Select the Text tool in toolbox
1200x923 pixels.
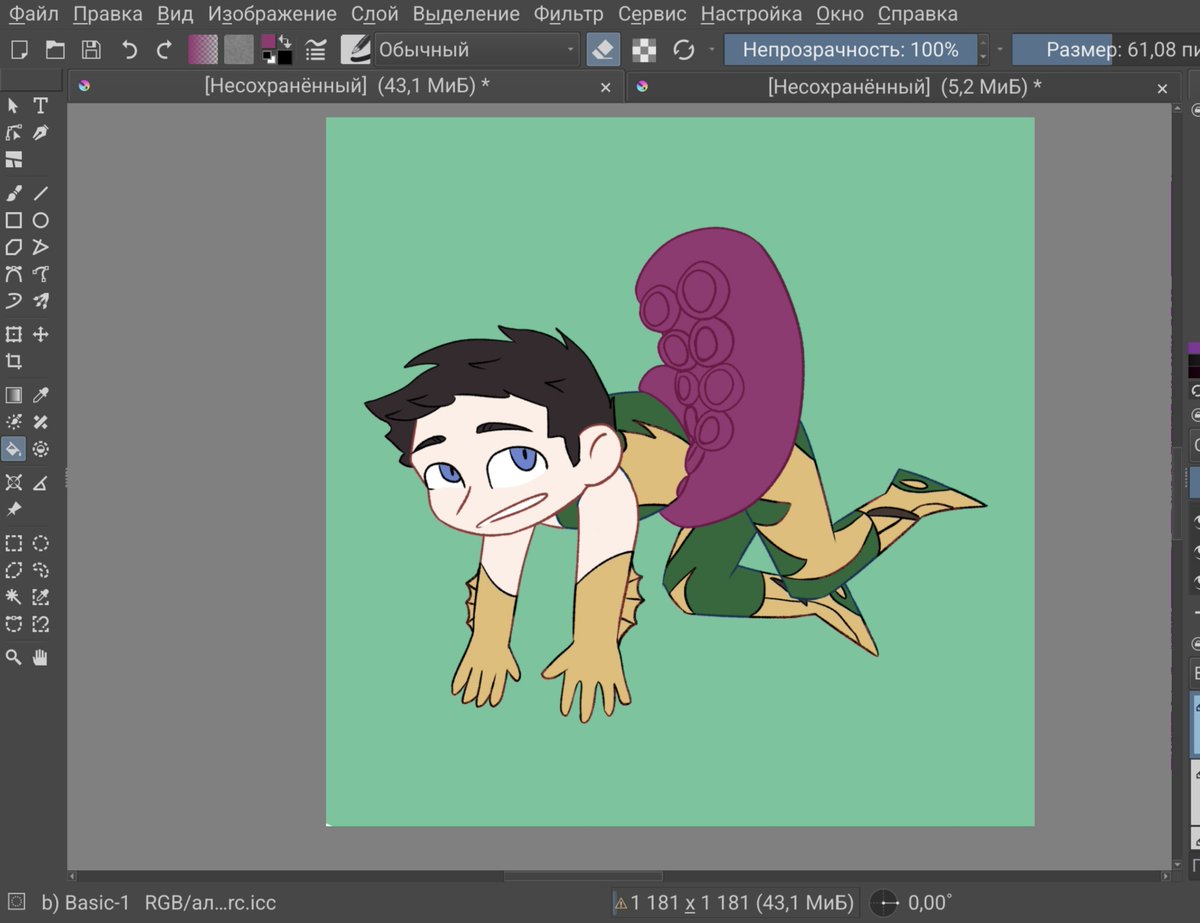tap(41, 105)
